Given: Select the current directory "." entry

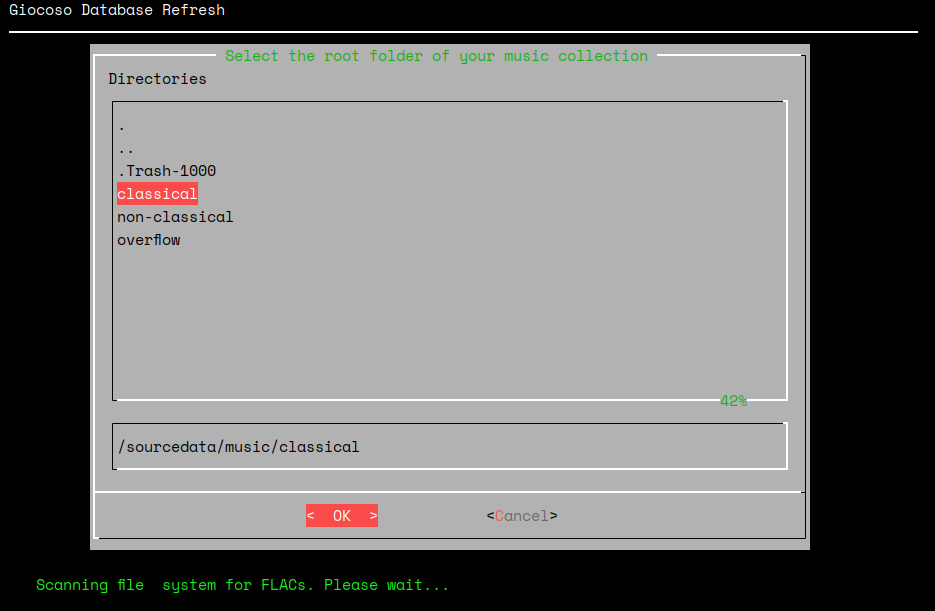Looking at the screenshot, I should tap(119, 125).
